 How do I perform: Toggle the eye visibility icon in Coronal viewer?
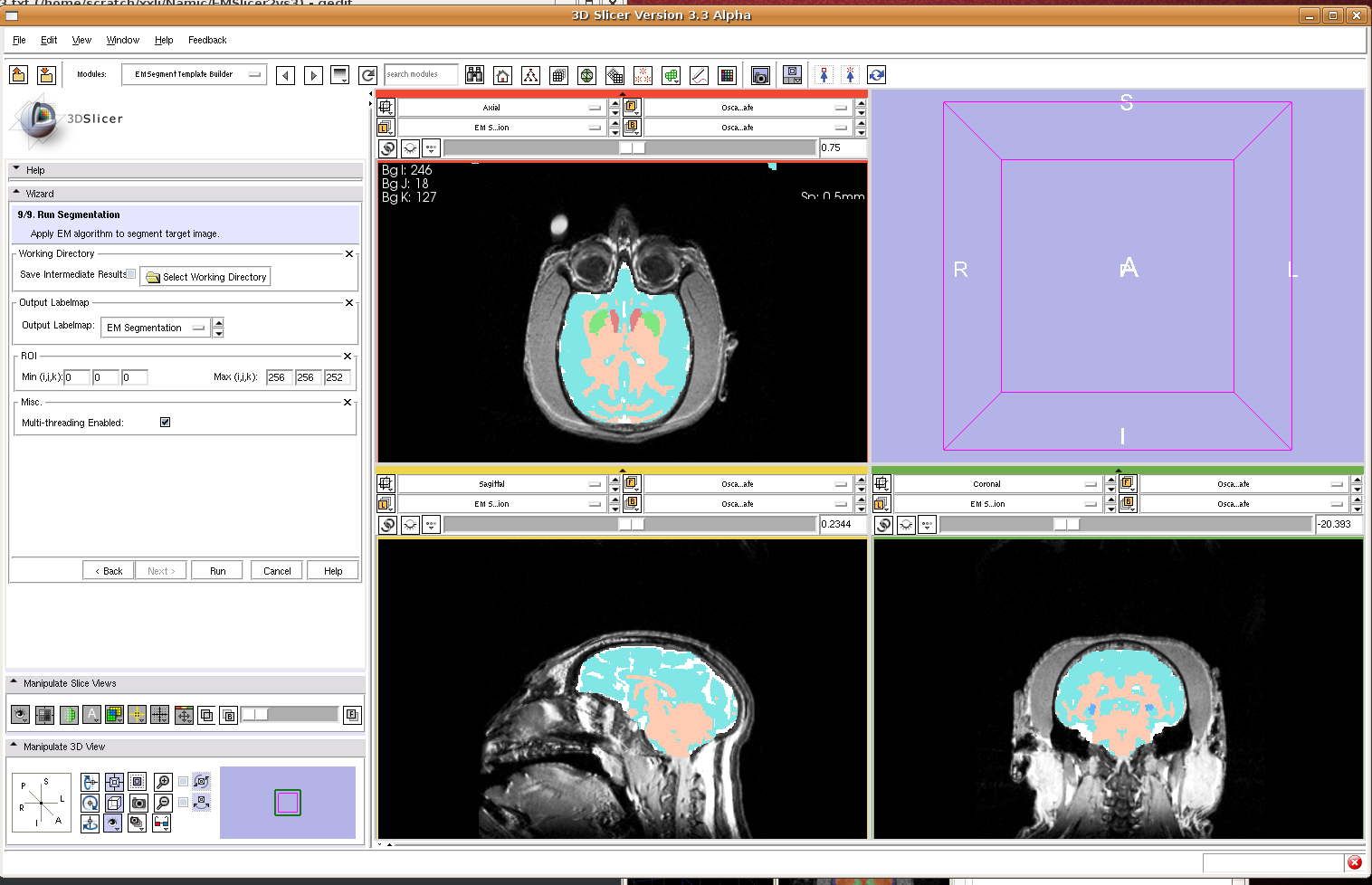[906, 525]
